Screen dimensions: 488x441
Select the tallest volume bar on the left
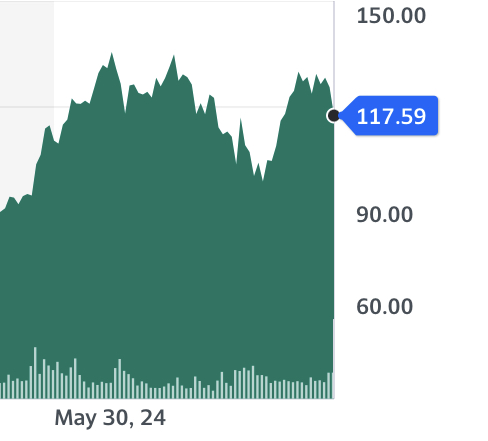pos(35,373)
